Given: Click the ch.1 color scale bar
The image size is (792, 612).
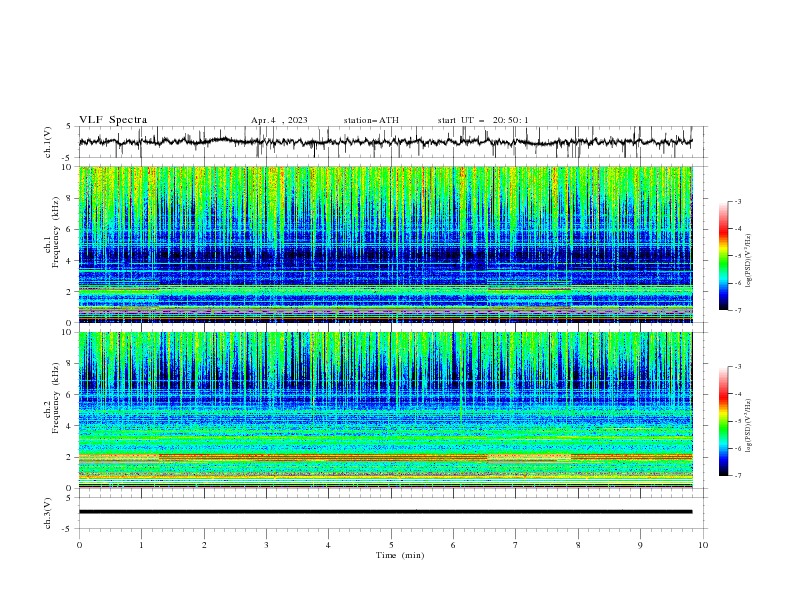Looking at the screenshot, I should click(724, 255).
